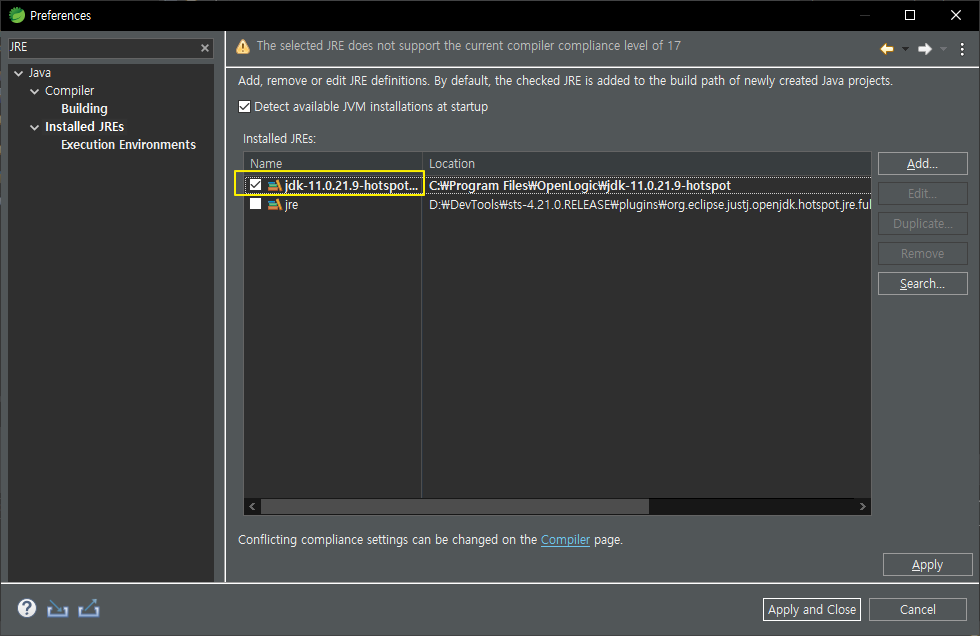The width and height of the screenshot is (980, 636).
Task: Click the jdk-11.0.21.9-hotspot library icon
Action: 274,186
